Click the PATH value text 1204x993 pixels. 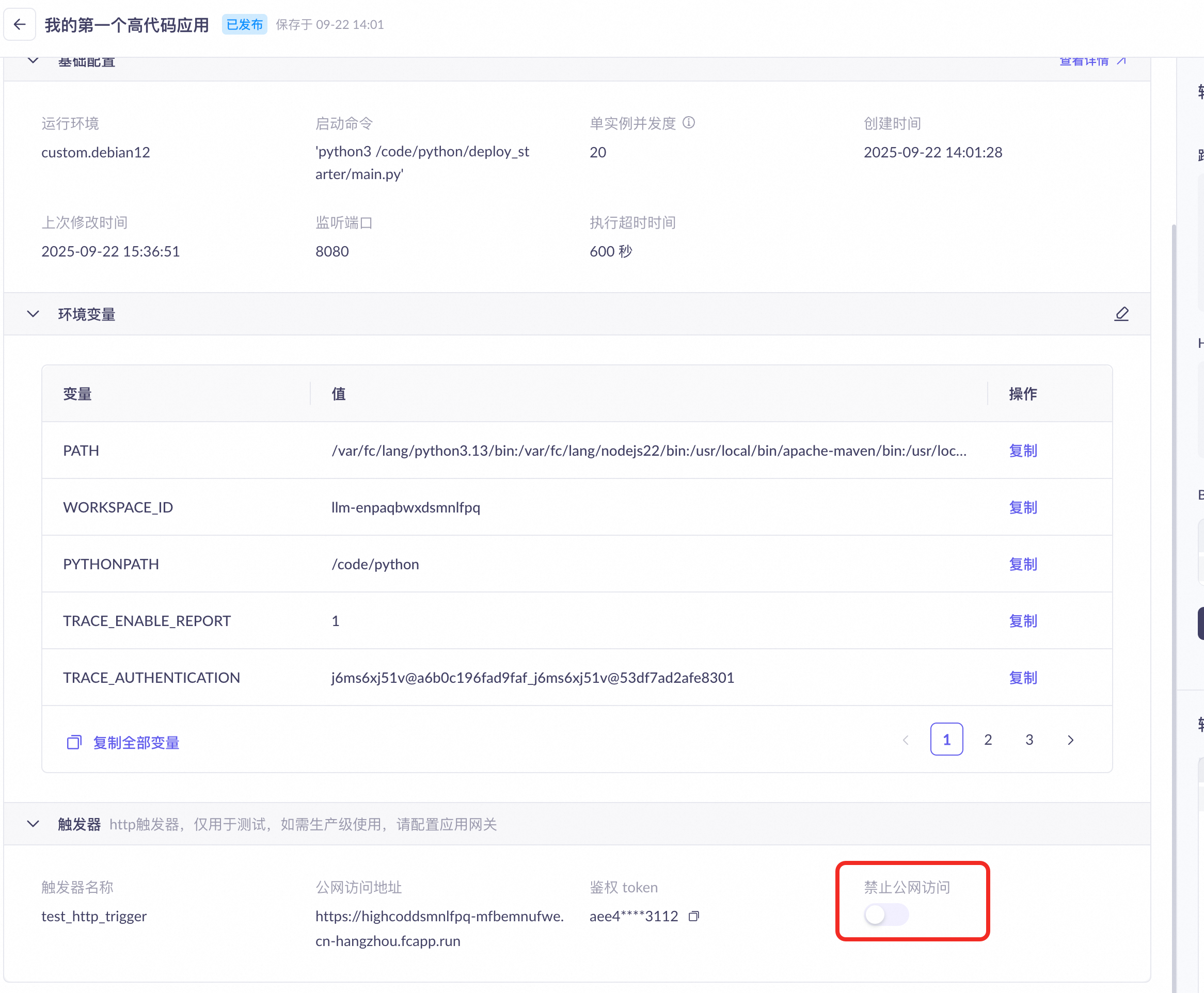[x=649, y=451]
